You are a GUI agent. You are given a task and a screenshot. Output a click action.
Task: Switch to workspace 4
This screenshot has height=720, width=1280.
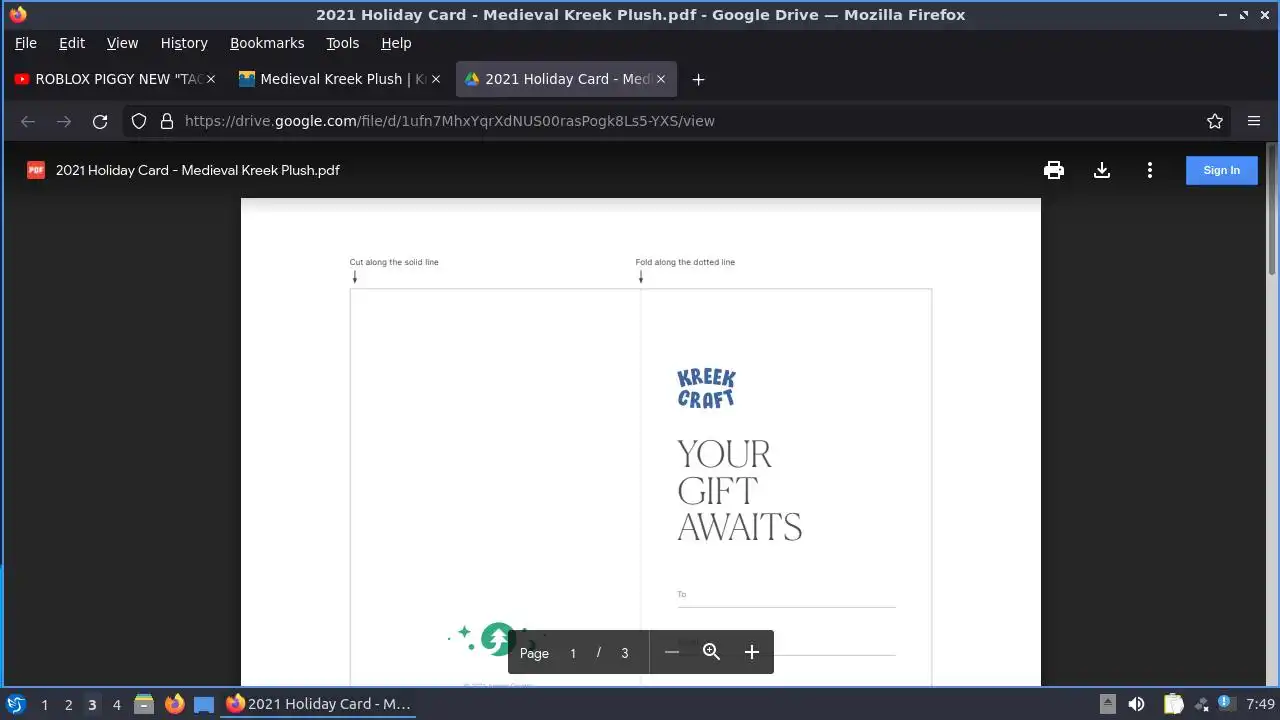pos(116,705)
